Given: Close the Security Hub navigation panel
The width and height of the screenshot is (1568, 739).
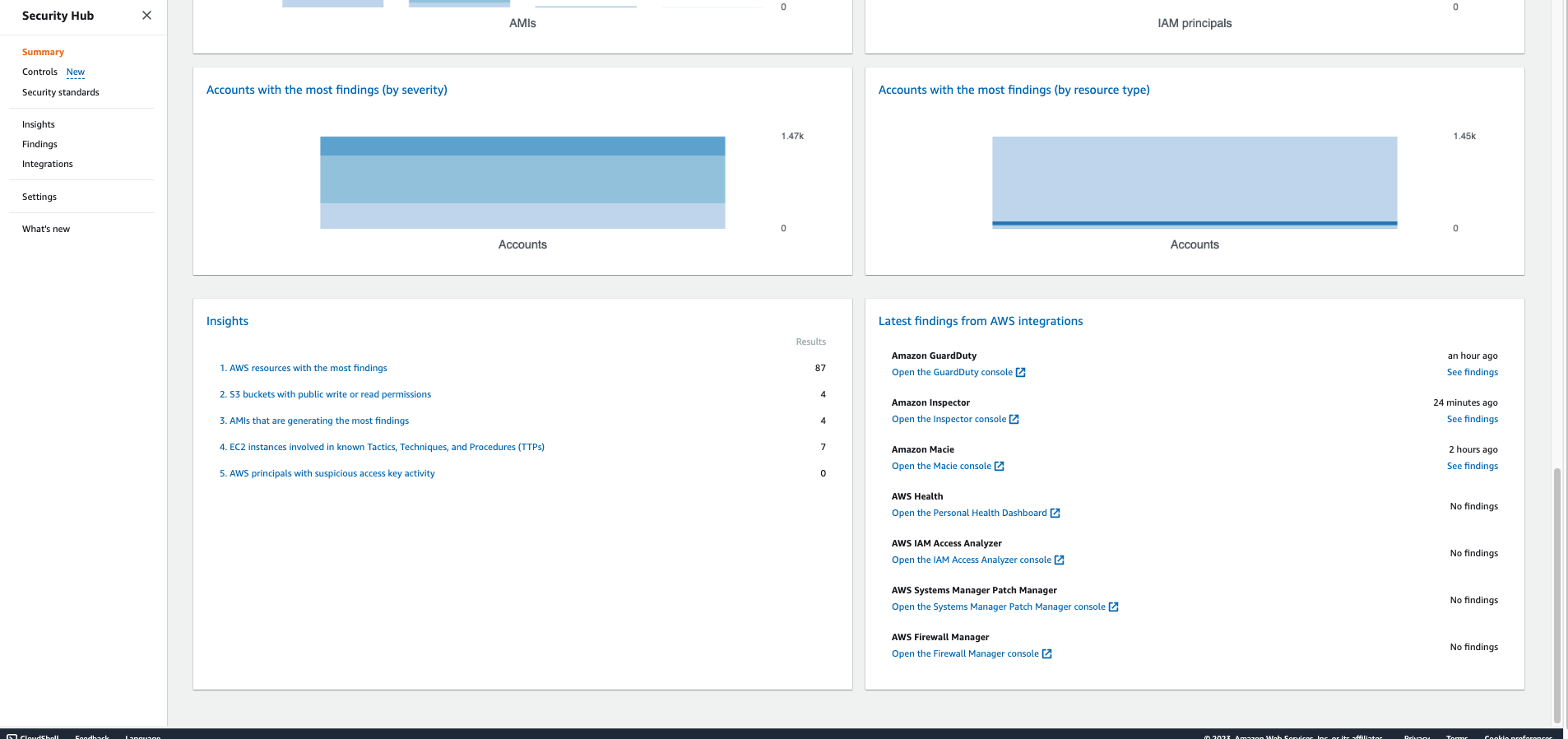Looking at the screenshot, I should pos(146,16).
